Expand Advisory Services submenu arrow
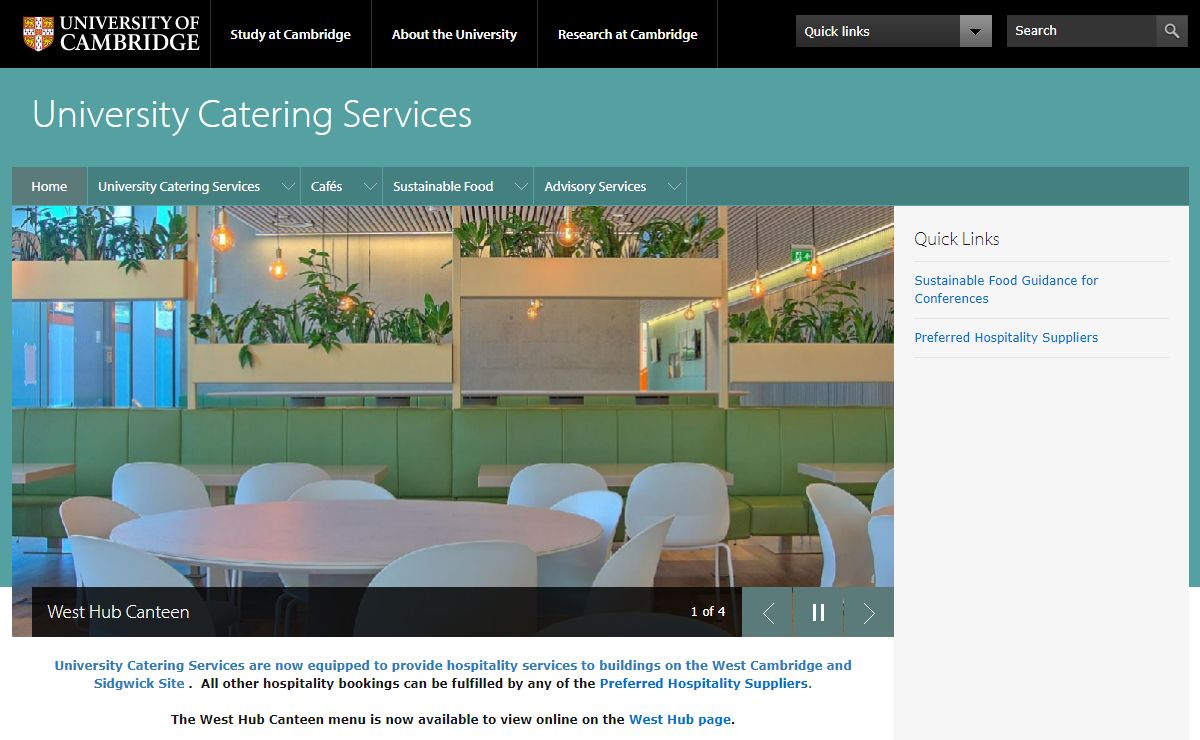The image size is (1200, 740). [x=674, y=186]
